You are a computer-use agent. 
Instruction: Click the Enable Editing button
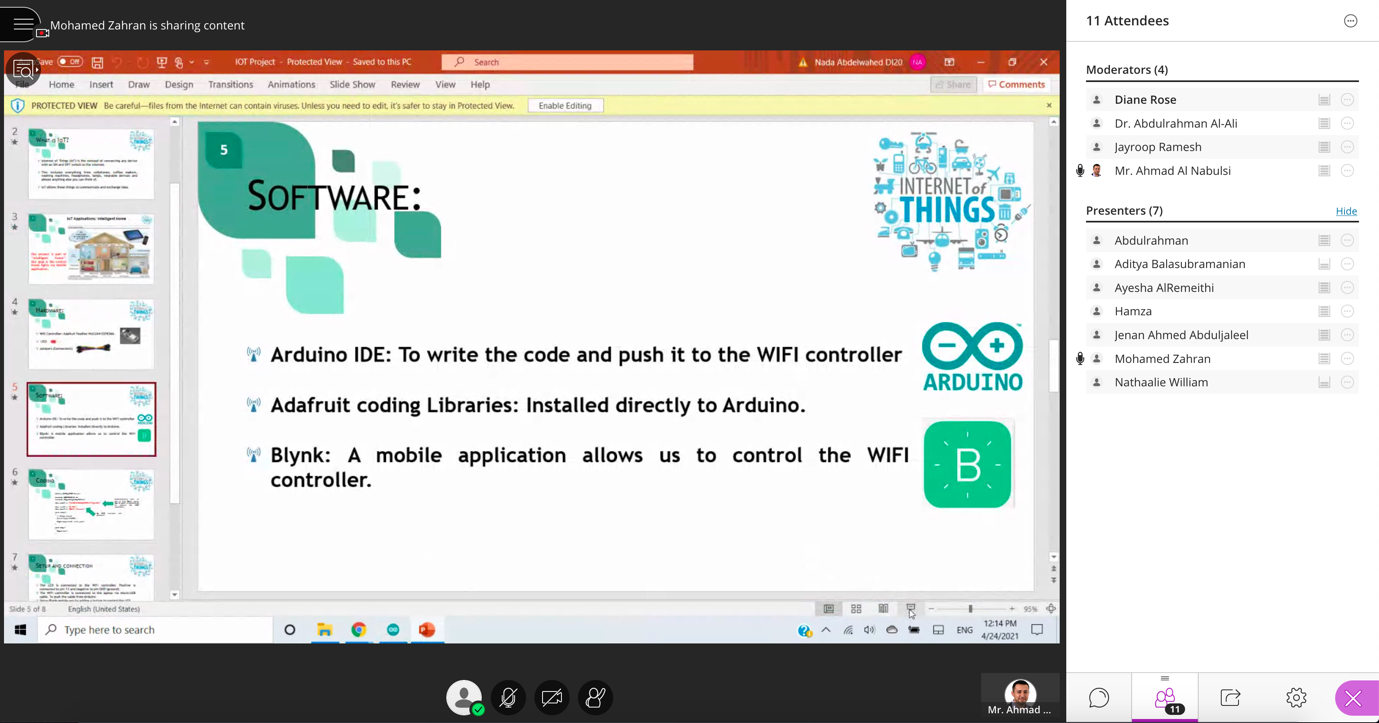tap(565, 106)
